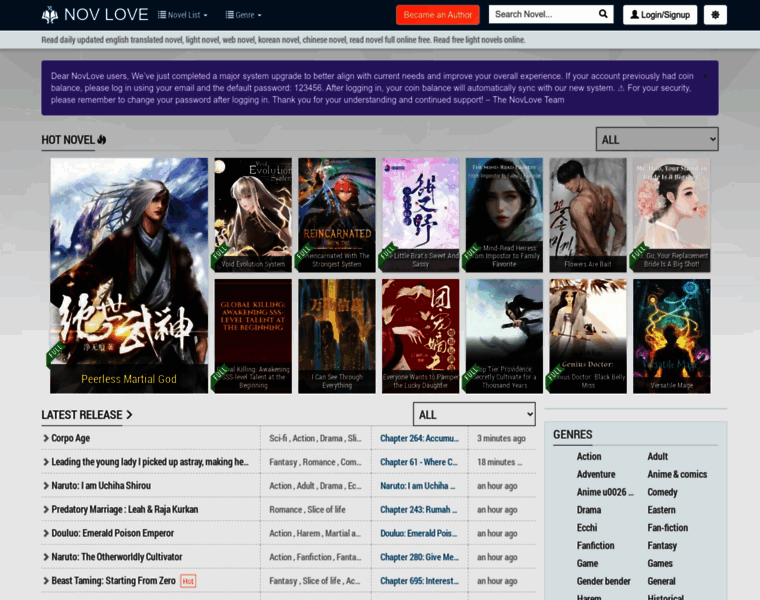The image size is (760, 600).
Task: Open I Can See Through Everything cover
Action: pos(337,336)
